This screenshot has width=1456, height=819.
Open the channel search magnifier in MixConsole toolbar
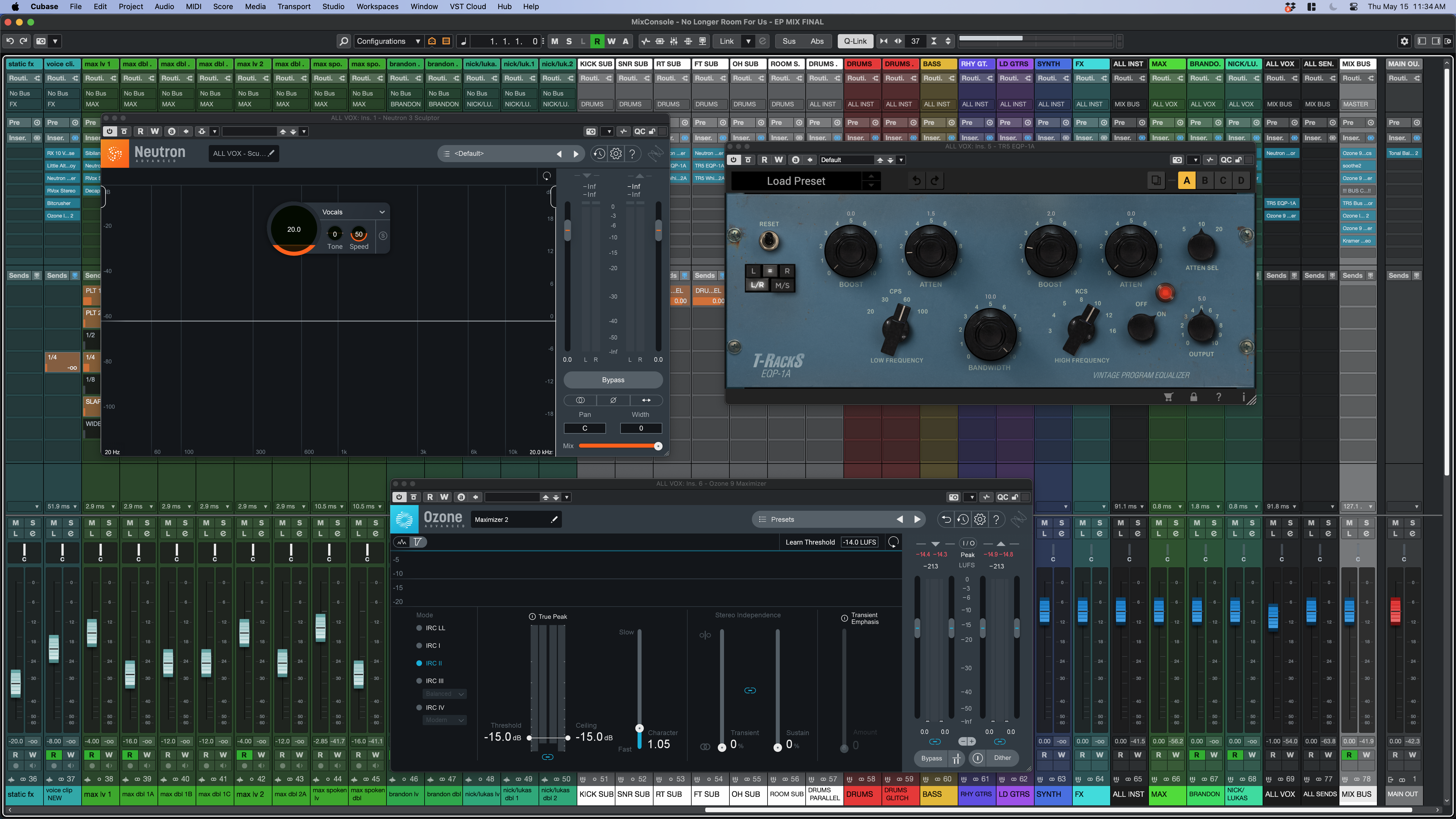[343, 41]
